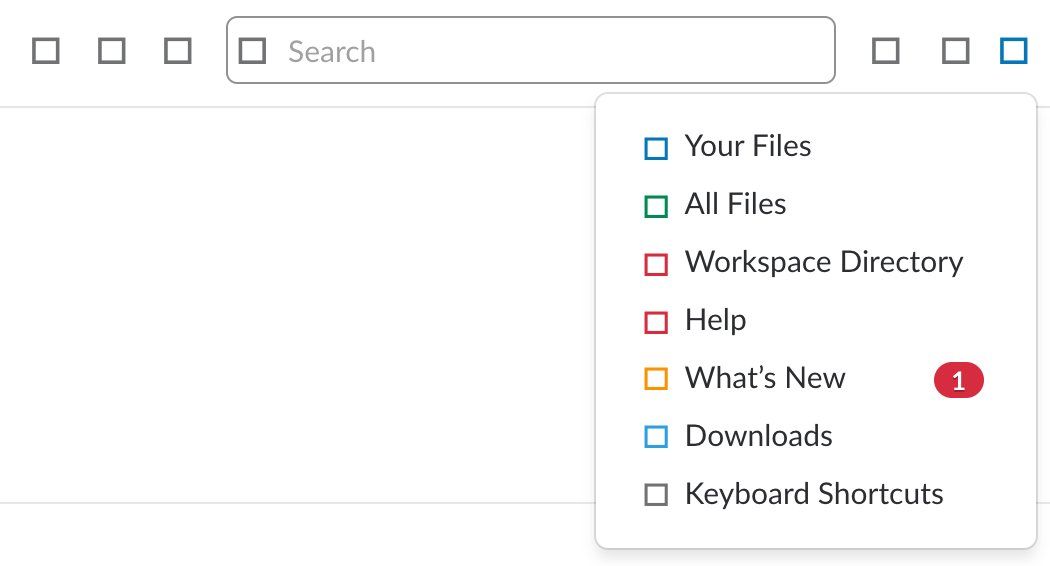Click the gray toolbar icon immediately left of Search
The height and width of the screenshot is (566, 1050).
(x=177, y=51)
